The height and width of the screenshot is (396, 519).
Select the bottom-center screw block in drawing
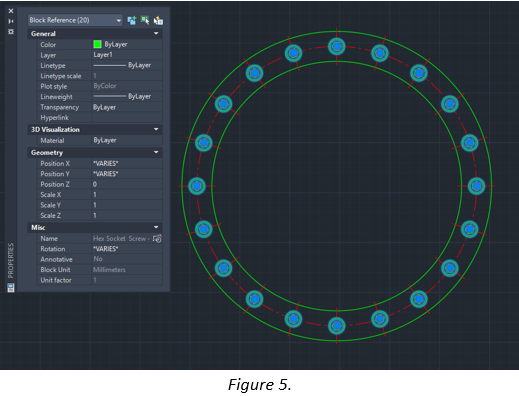(337, 326)
